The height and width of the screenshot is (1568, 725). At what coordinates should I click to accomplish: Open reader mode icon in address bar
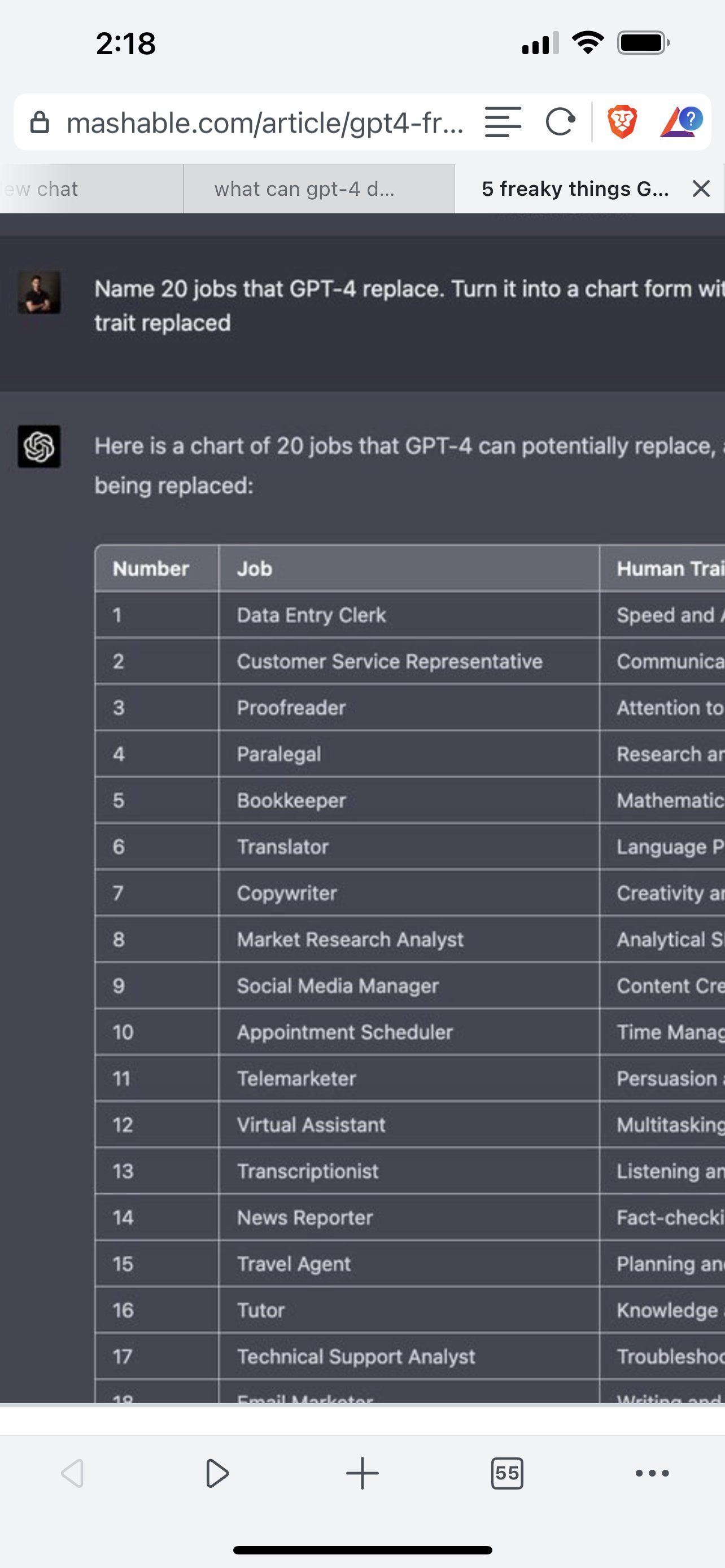503,122
